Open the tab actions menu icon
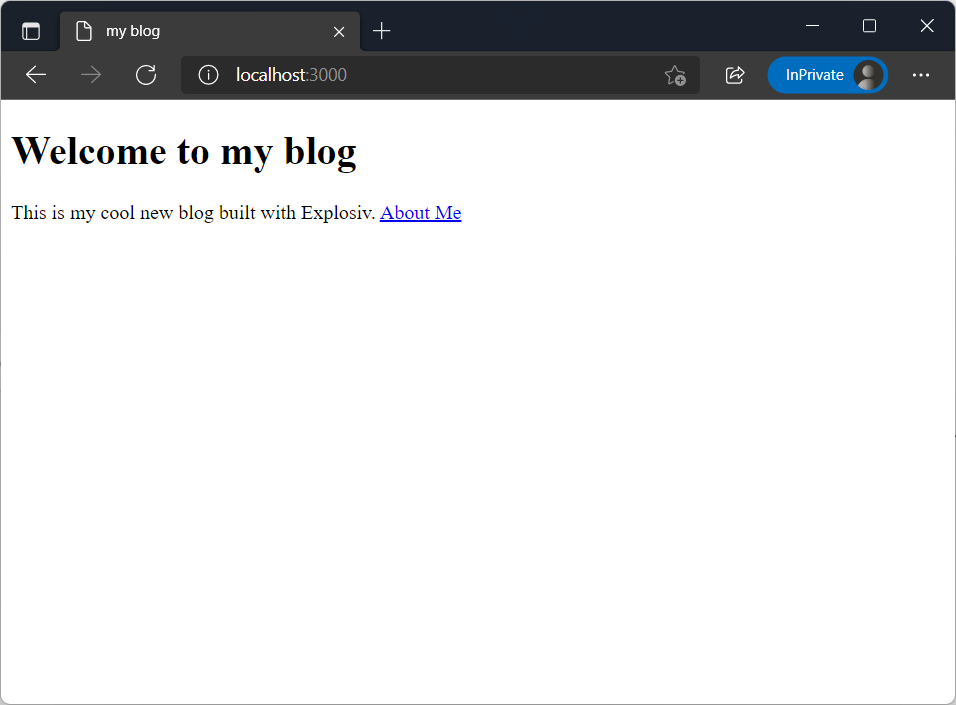The width and height of the screenshot is (956, 705). [x=31, y=30]
